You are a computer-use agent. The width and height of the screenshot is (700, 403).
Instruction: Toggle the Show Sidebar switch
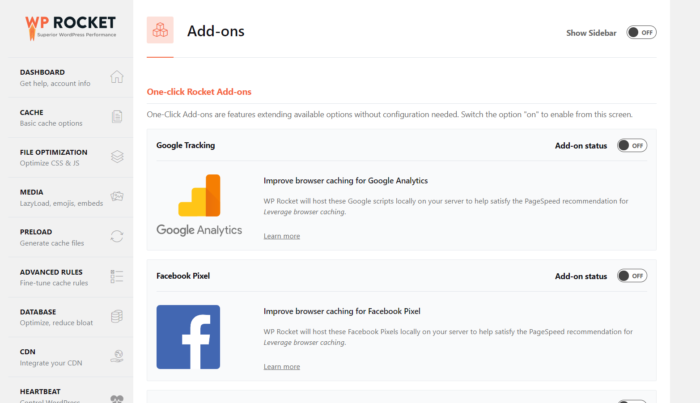[641, 33]
